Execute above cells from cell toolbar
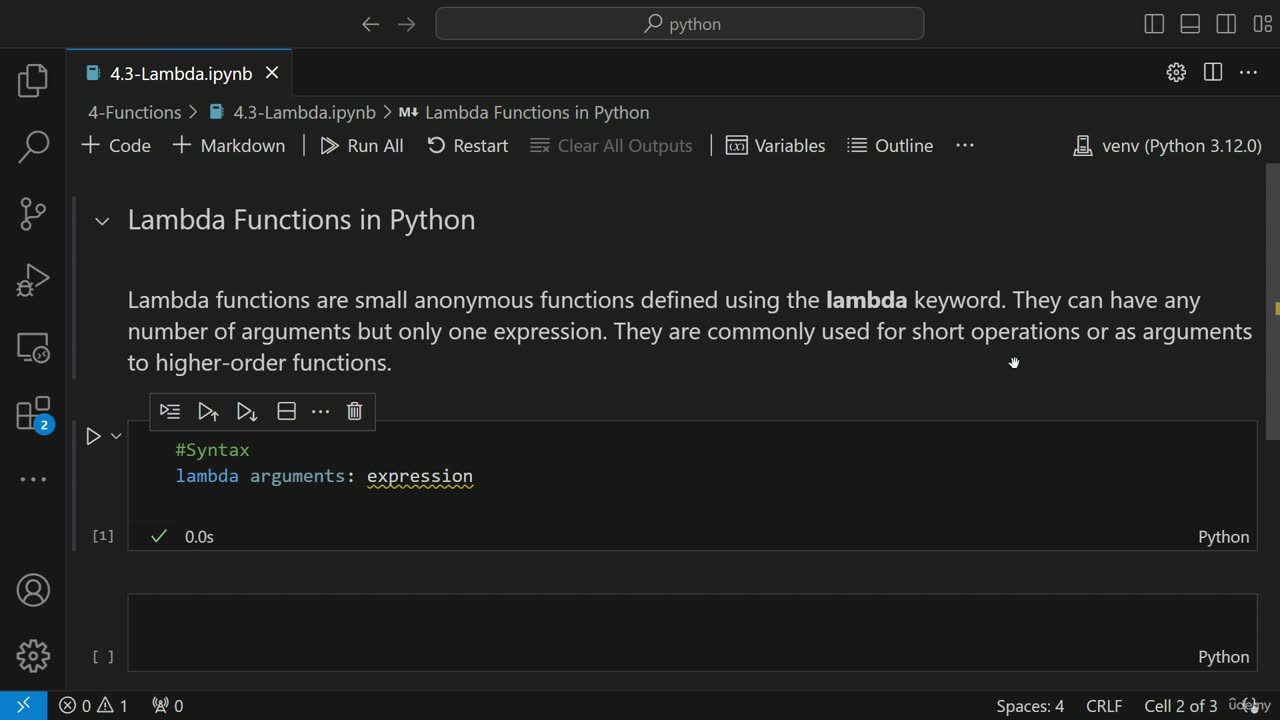1280x720 pixels. 208,411
